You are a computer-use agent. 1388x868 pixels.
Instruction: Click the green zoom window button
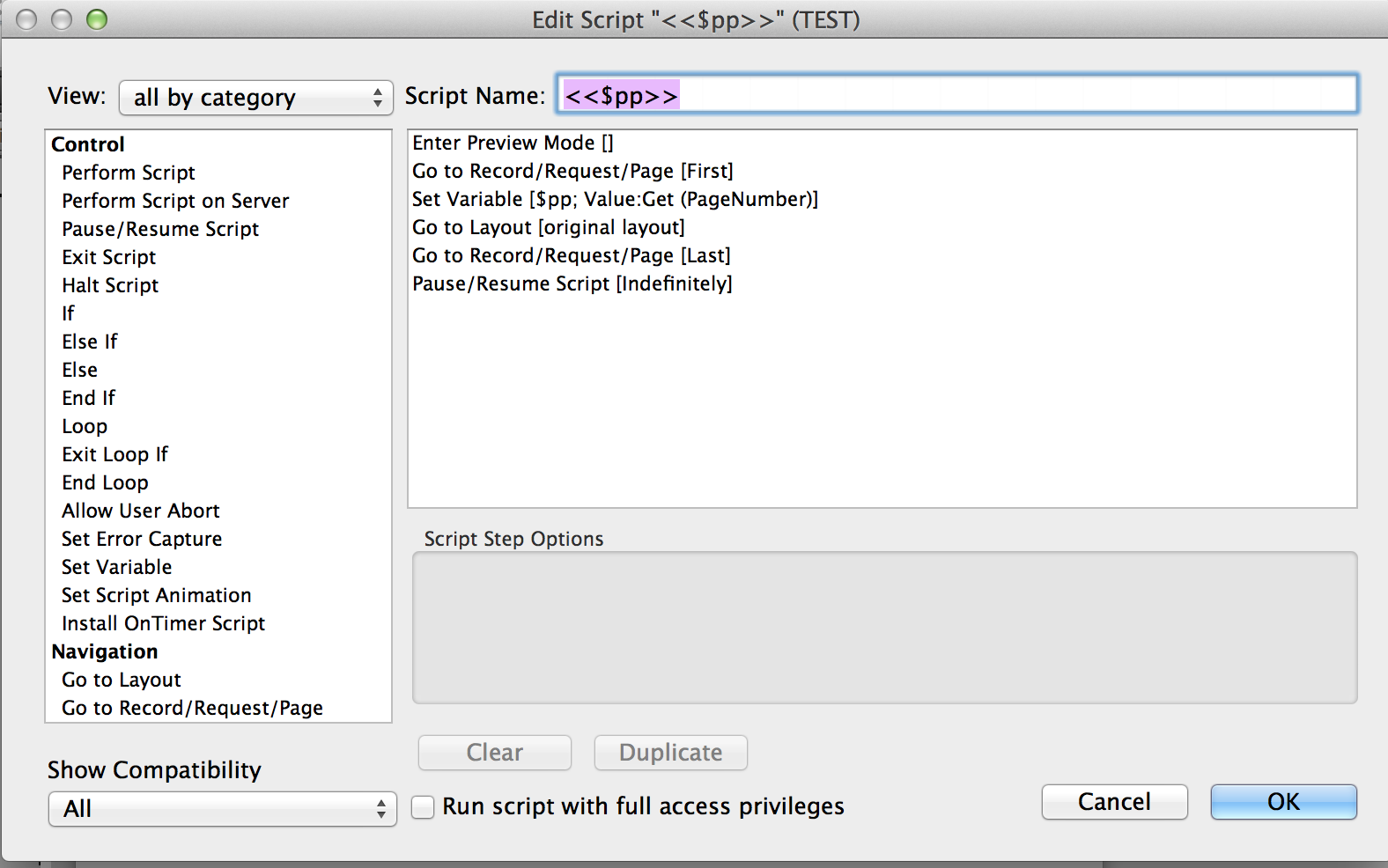click(x=97, y=19)
